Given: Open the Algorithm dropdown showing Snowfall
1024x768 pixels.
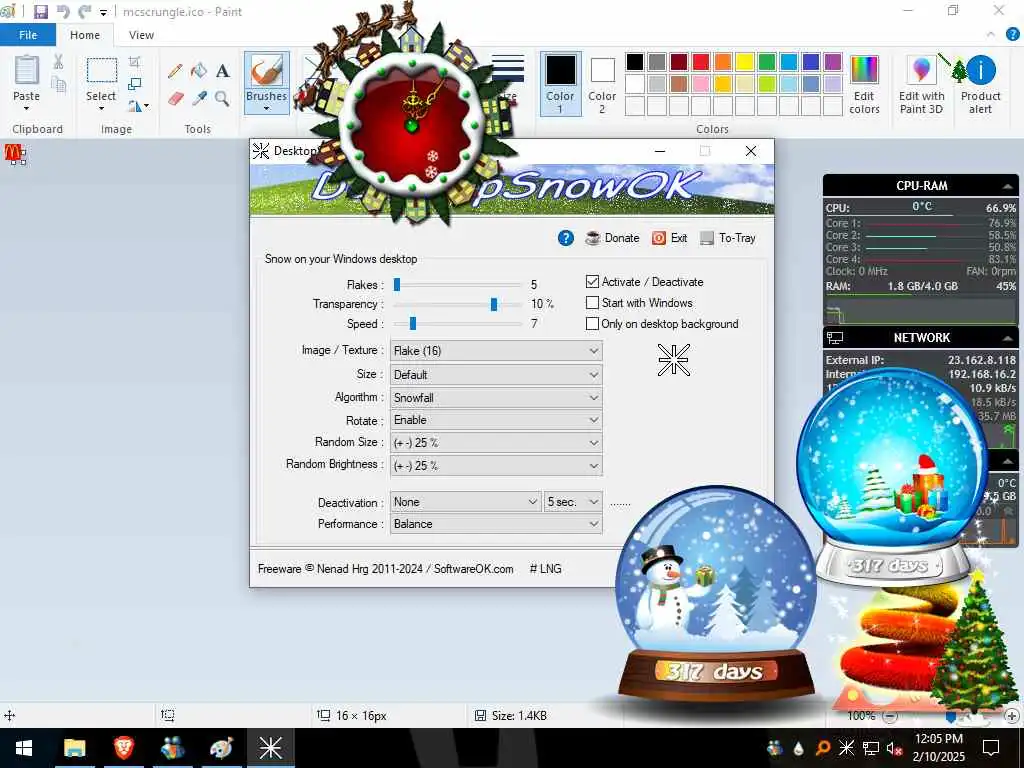Looking at the screenshot, I should (496, 398).
